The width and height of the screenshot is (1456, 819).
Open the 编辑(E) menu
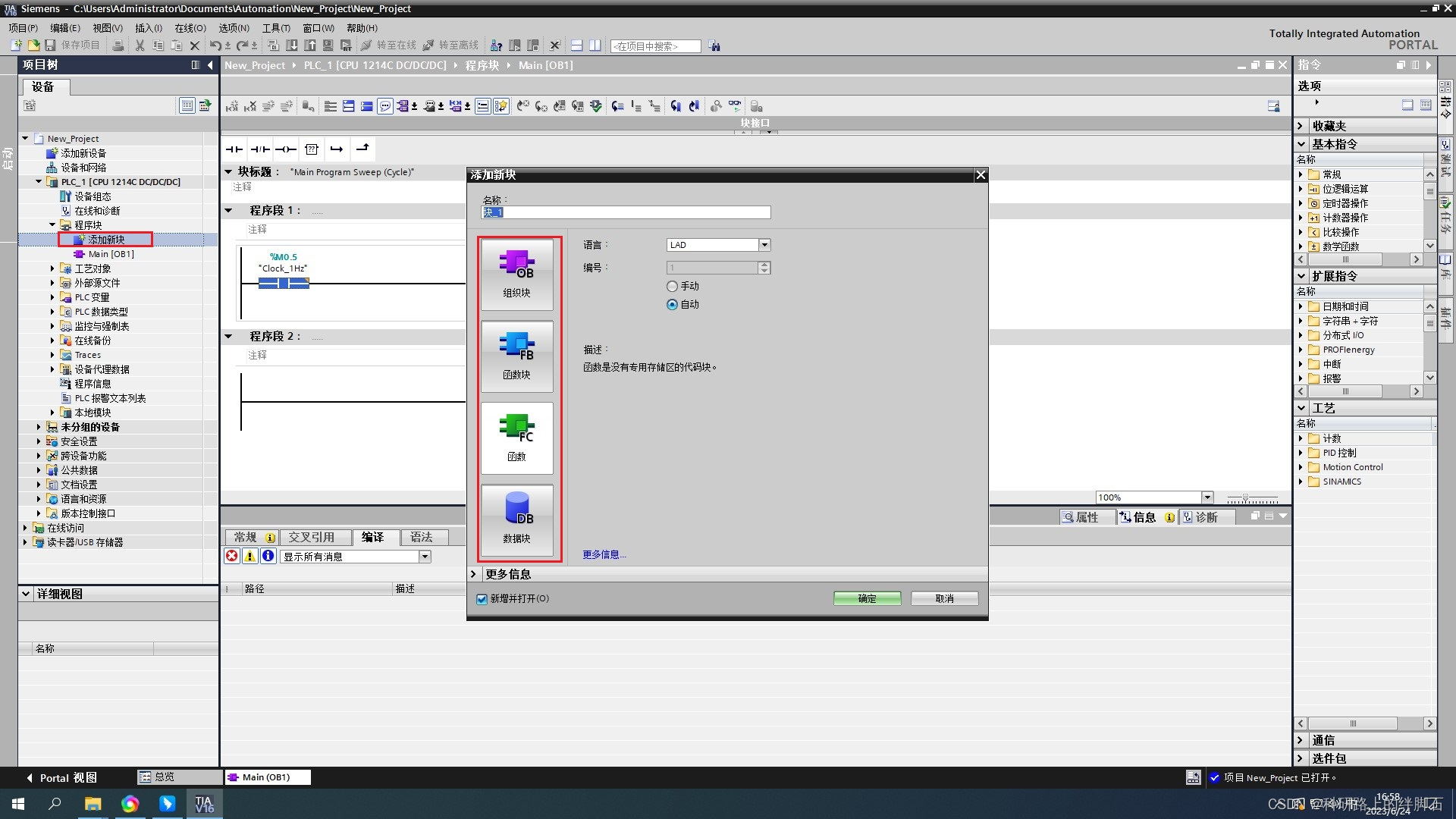[x=65, y=28]
